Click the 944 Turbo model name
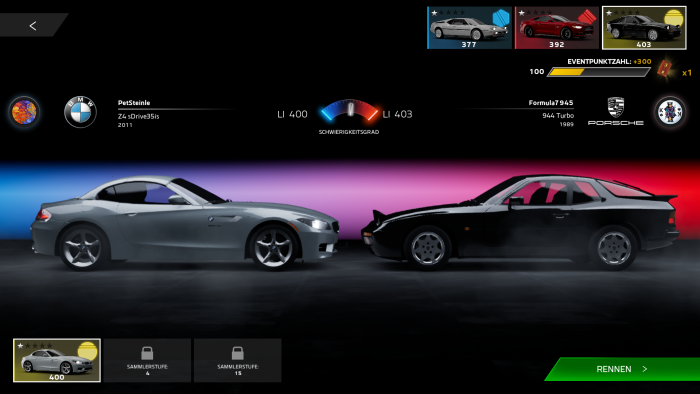This screenshot has height=394, width=700. pyautogui.click(x=558, y=116)
